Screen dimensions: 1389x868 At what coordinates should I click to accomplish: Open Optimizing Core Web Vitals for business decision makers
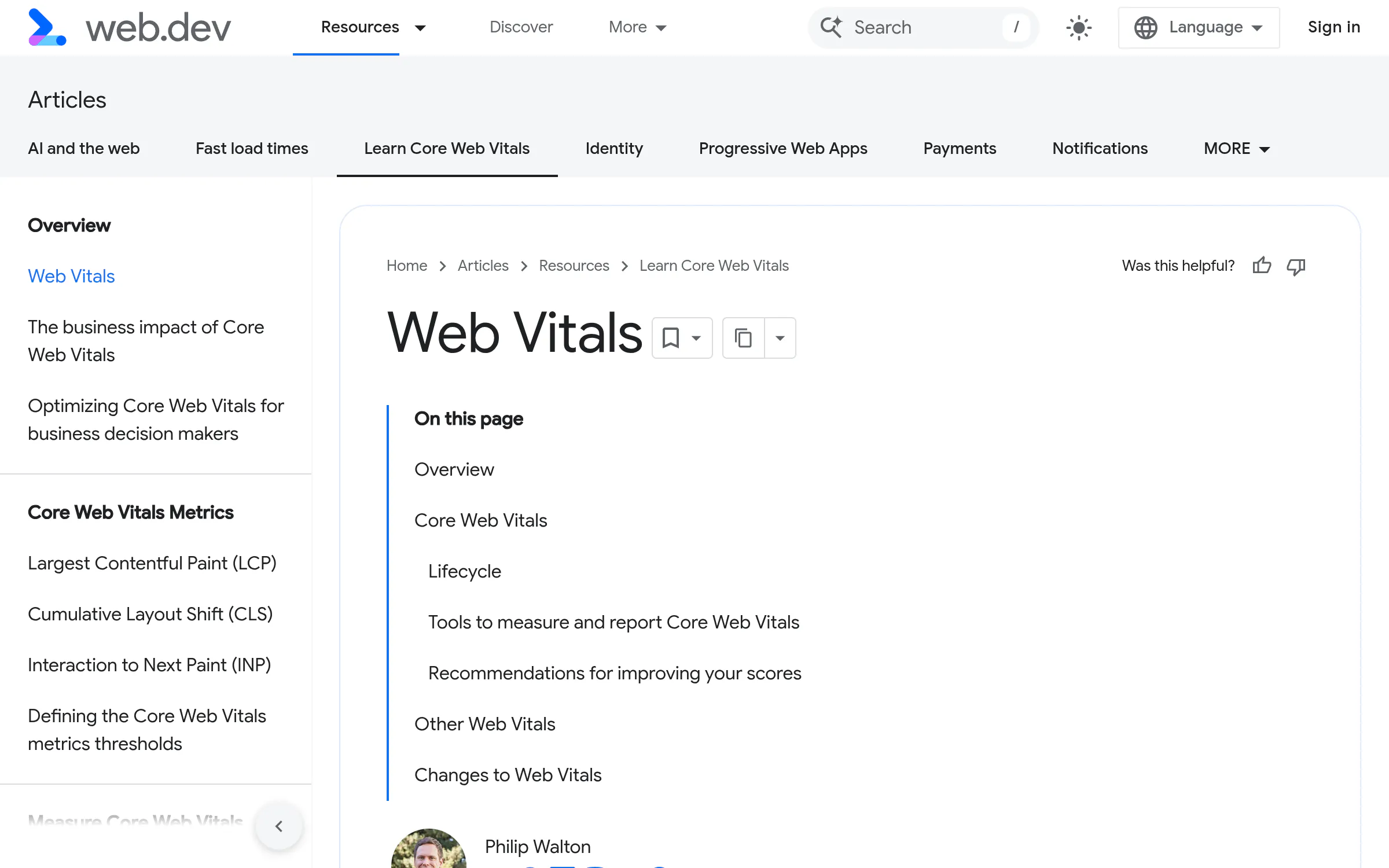[156, 420]
